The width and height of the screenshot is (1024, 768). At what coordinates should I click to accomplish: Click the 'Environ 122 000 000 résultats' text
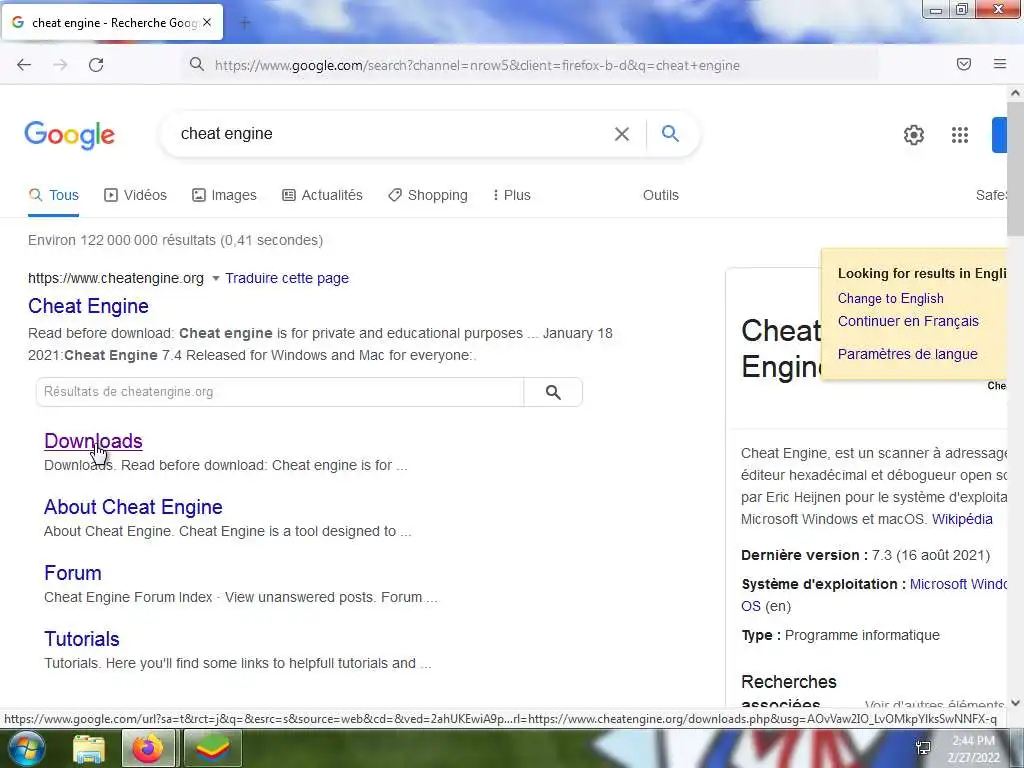(175, 240)
